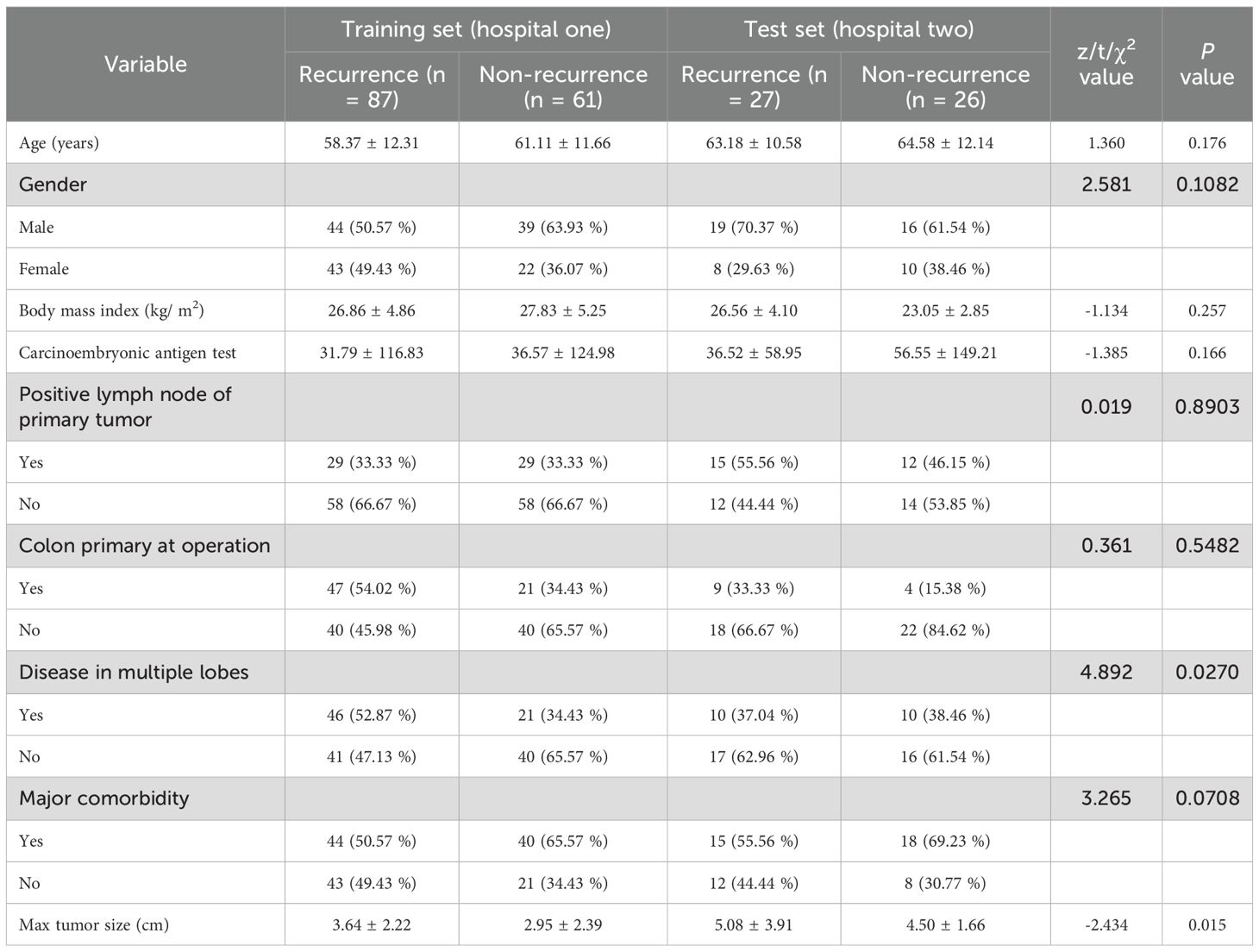Click the 58.37 ± 12.31 age cell

point(372,143)
